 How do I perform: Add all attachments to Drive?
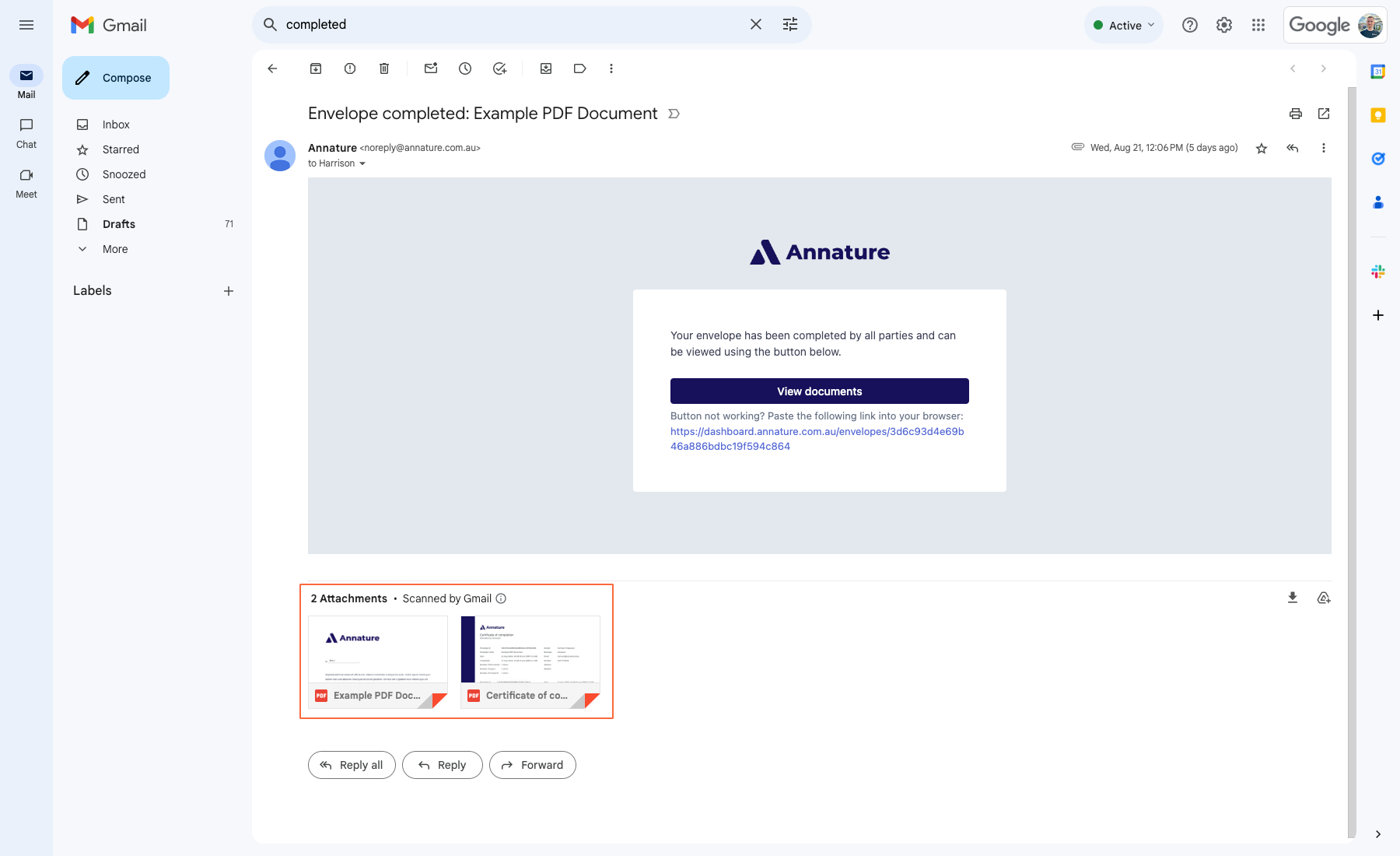click(1324, 598)
